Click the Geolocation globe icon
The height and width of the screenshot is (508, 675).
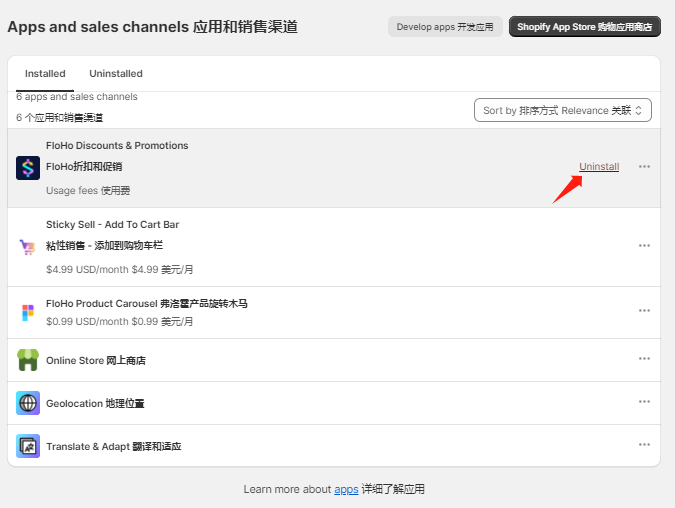[28, 403]
